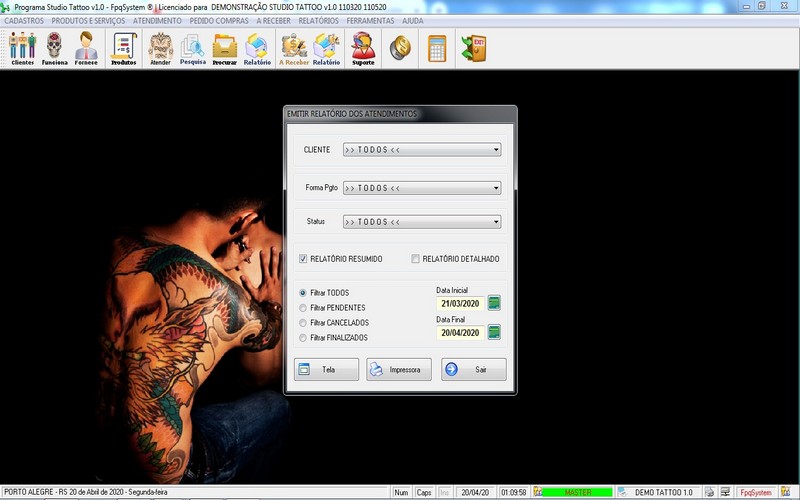Click the dialog title EMITIR RELATÓRIO DOS ATENDIMENTOS
Viewport: 800px width, 500px height.
coord(352,114)
